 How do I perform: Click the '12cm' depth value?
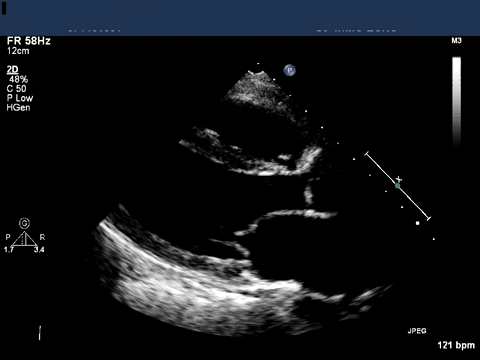tap(18, 51)
